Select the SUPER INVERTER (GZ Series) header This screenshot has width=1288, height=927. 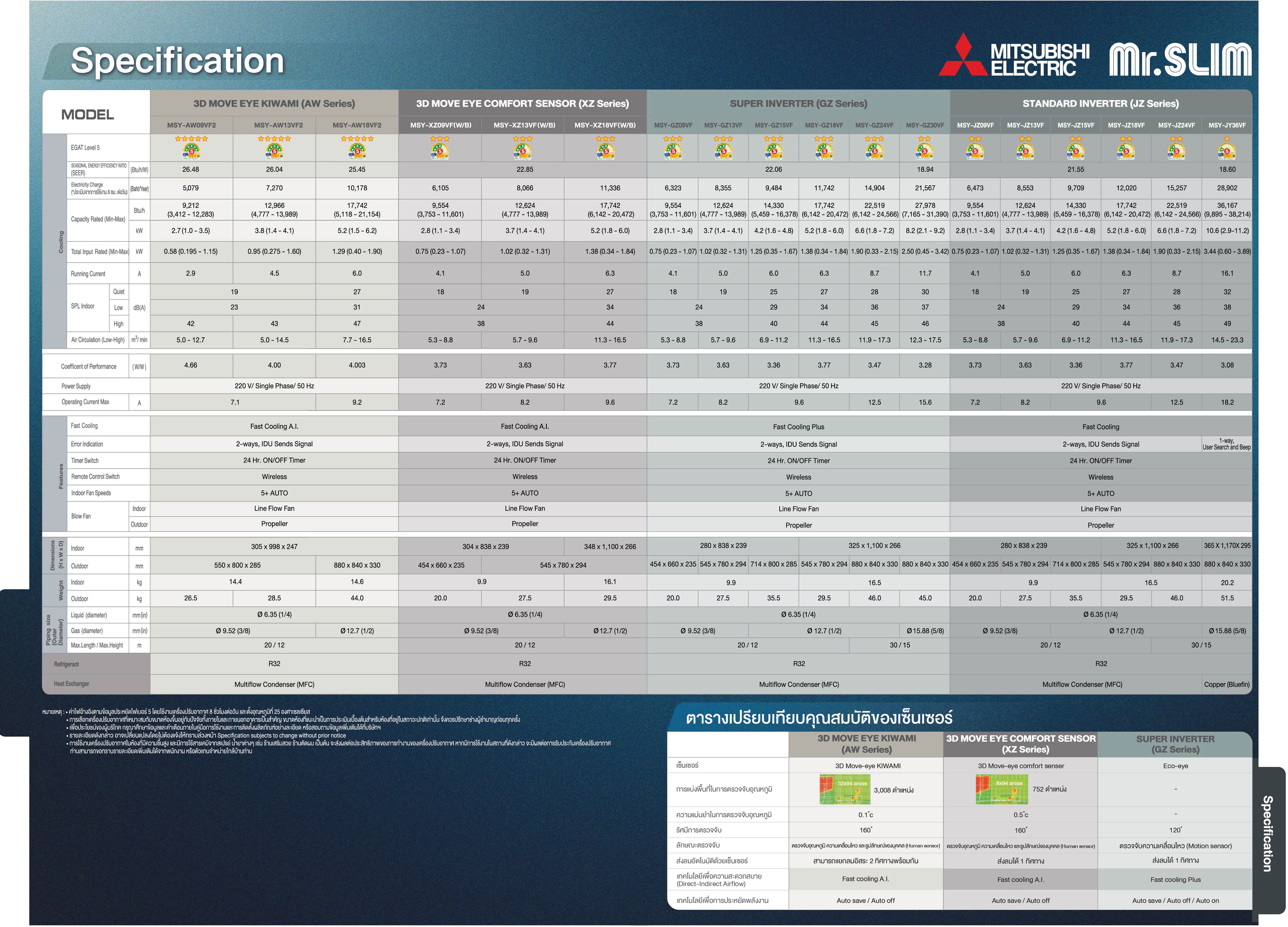pos(798,103)
